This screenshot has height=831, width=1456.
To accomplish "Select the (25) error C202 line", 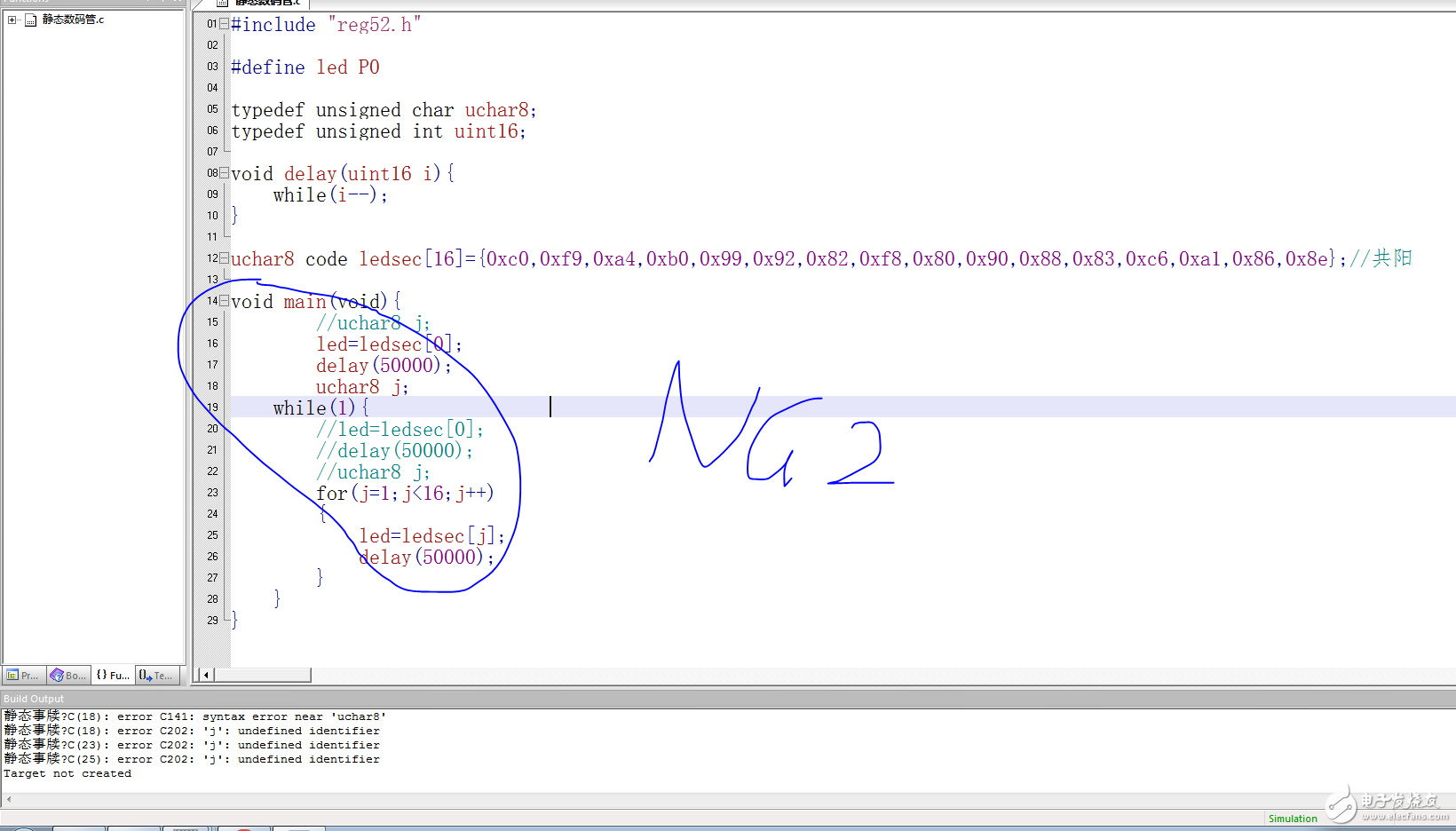I will click(192, 759).
